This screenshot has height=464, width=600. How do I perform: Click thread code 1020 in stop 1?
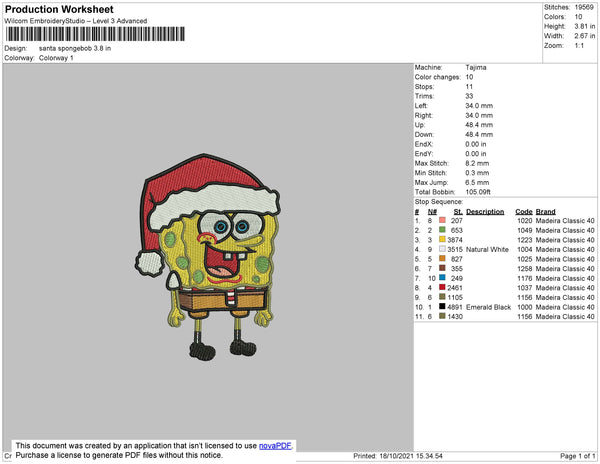tap(525, 221)
